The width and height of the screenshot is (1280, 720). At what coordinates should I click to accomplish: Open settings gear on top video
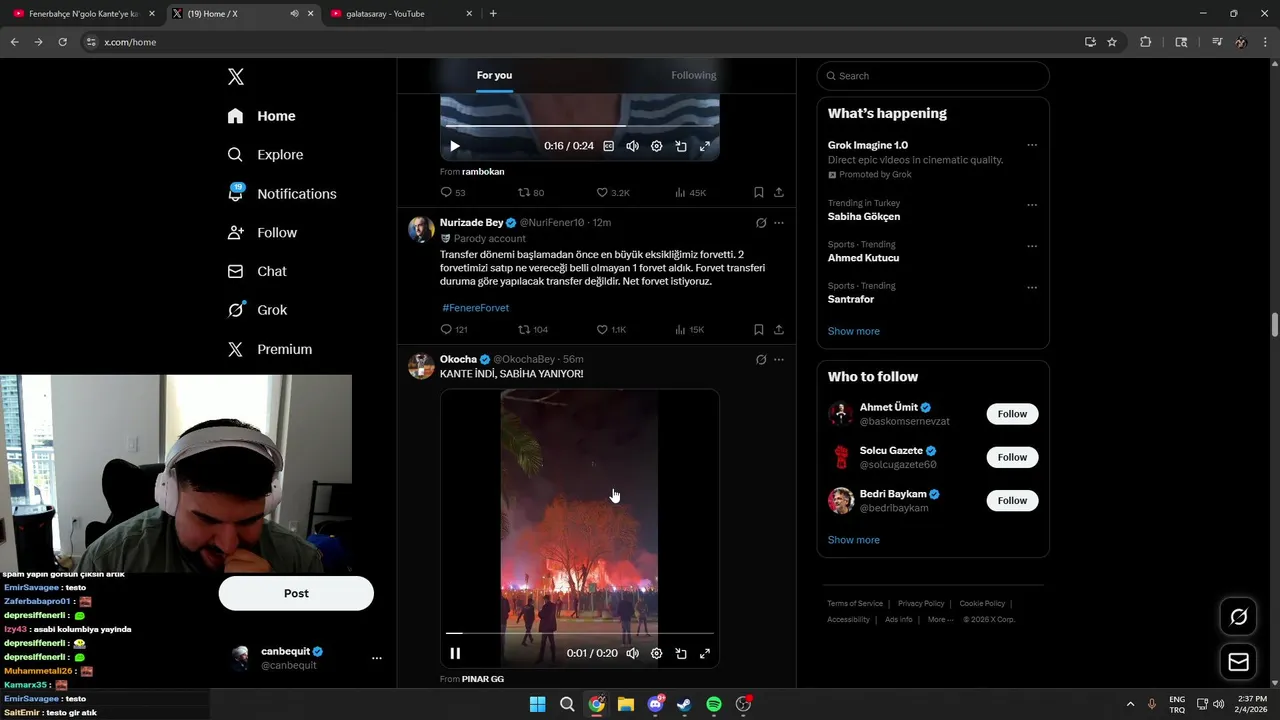coord(656,146)
